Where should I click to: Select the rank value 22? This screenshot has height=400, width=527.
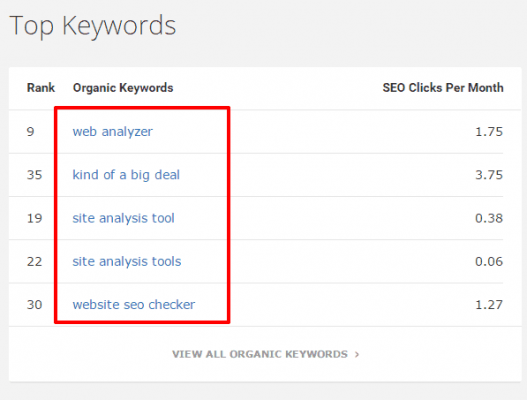[35, 262]
